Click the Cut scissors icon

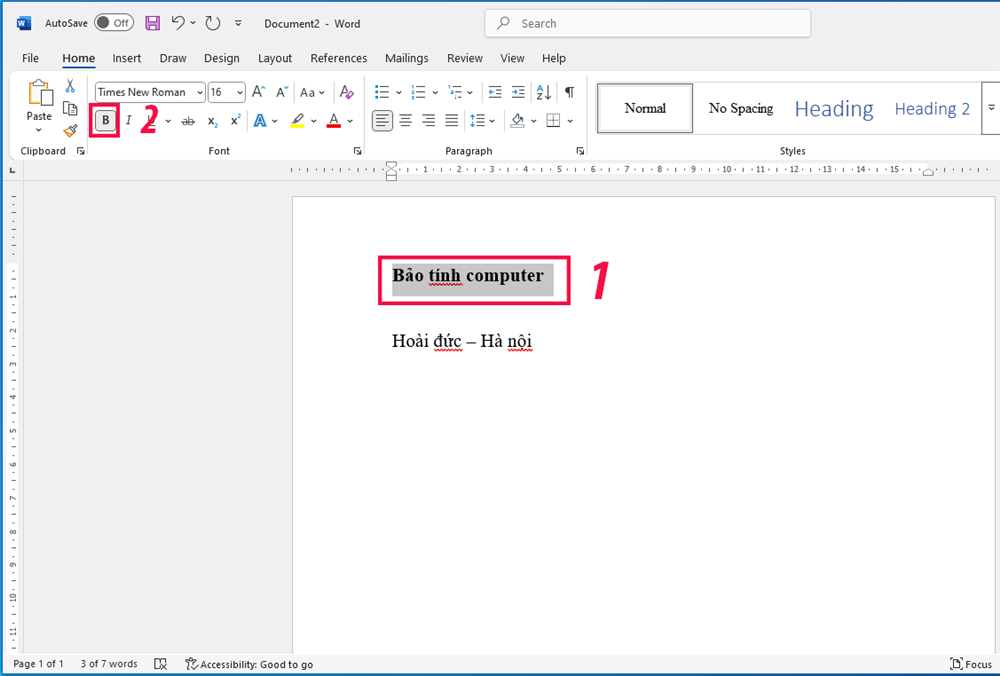(70, 85)
